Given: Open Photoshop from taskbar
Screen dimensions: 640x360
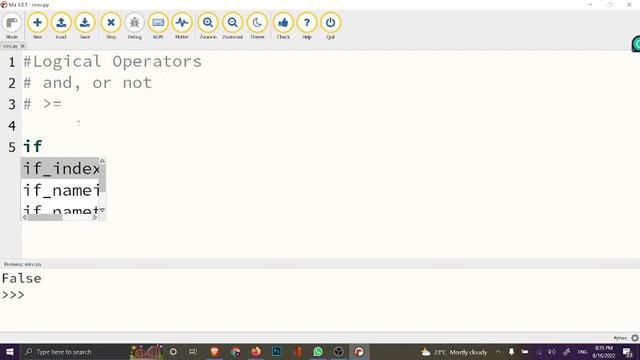Looking at the screenshot, I should (277, 352).
